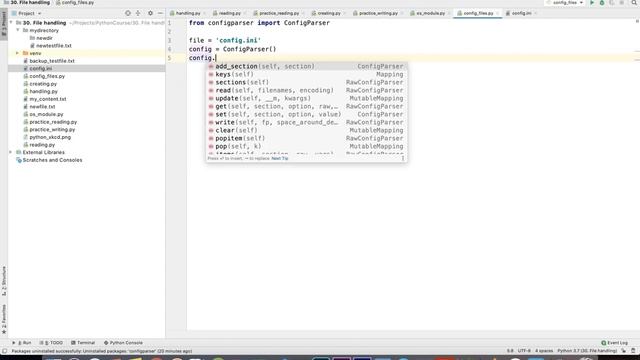
Task: Select creating.py in project tree
Action: coord(43,84)
